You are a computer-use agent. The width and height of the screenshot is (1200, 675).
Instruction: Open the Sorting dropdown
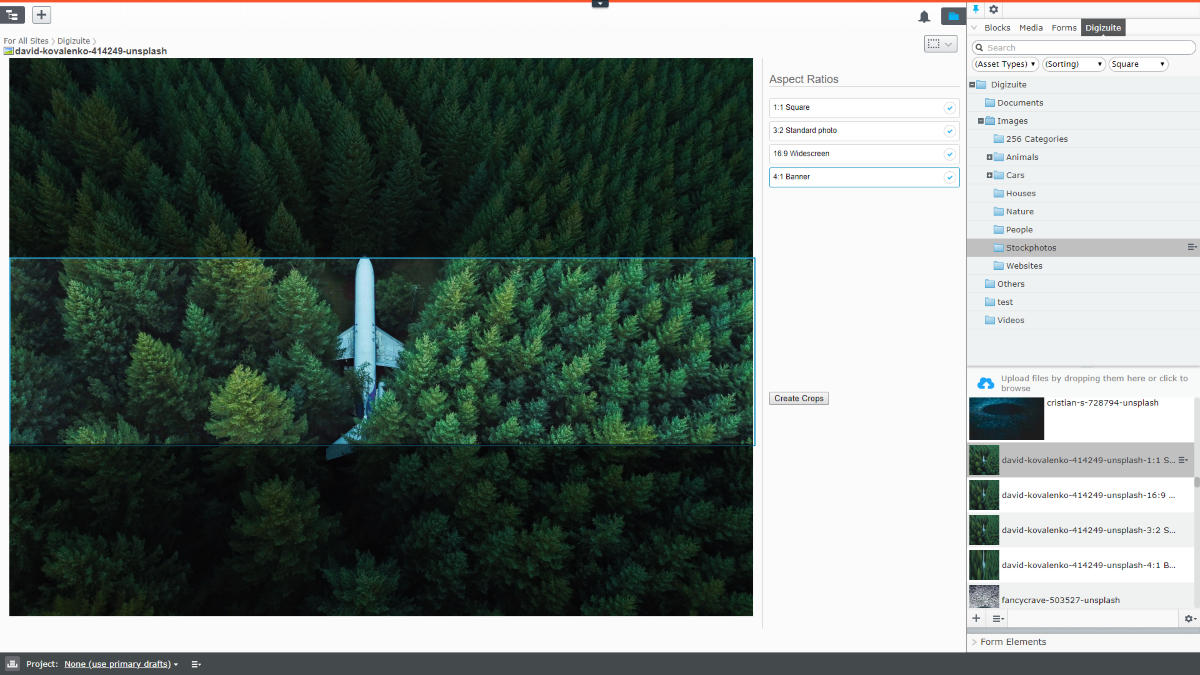click(1074, 64)
